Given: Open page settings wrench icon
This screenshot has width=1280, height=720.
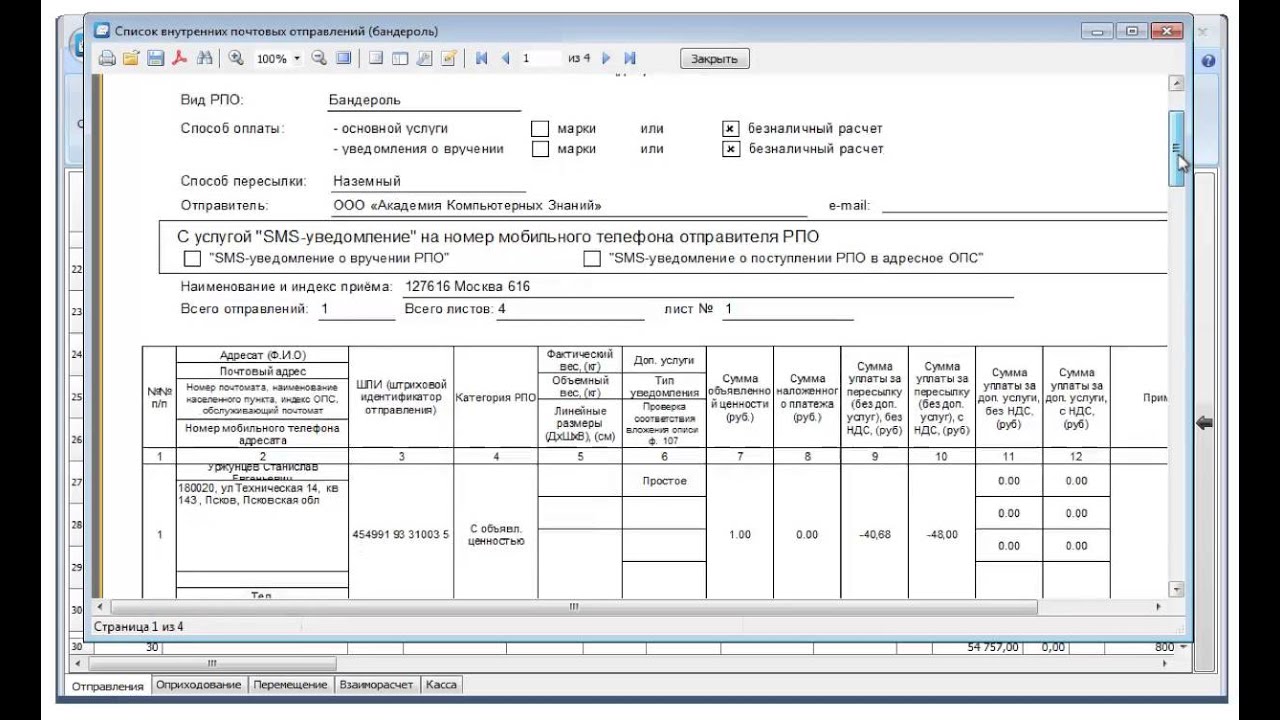Looking at the screenshot, I should click(424, 59).
